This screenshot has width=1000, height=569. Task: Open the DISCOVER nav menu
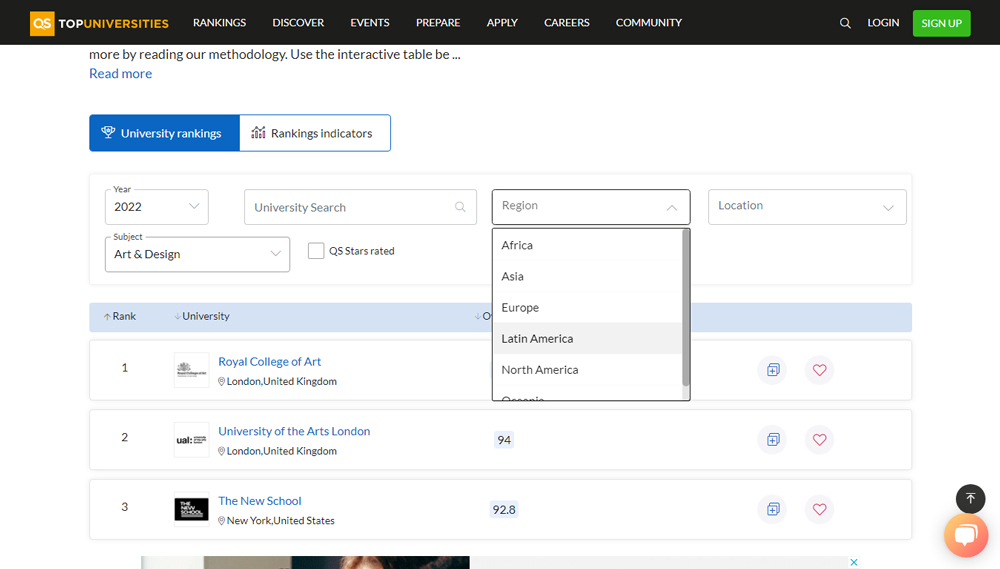(298, 23)
